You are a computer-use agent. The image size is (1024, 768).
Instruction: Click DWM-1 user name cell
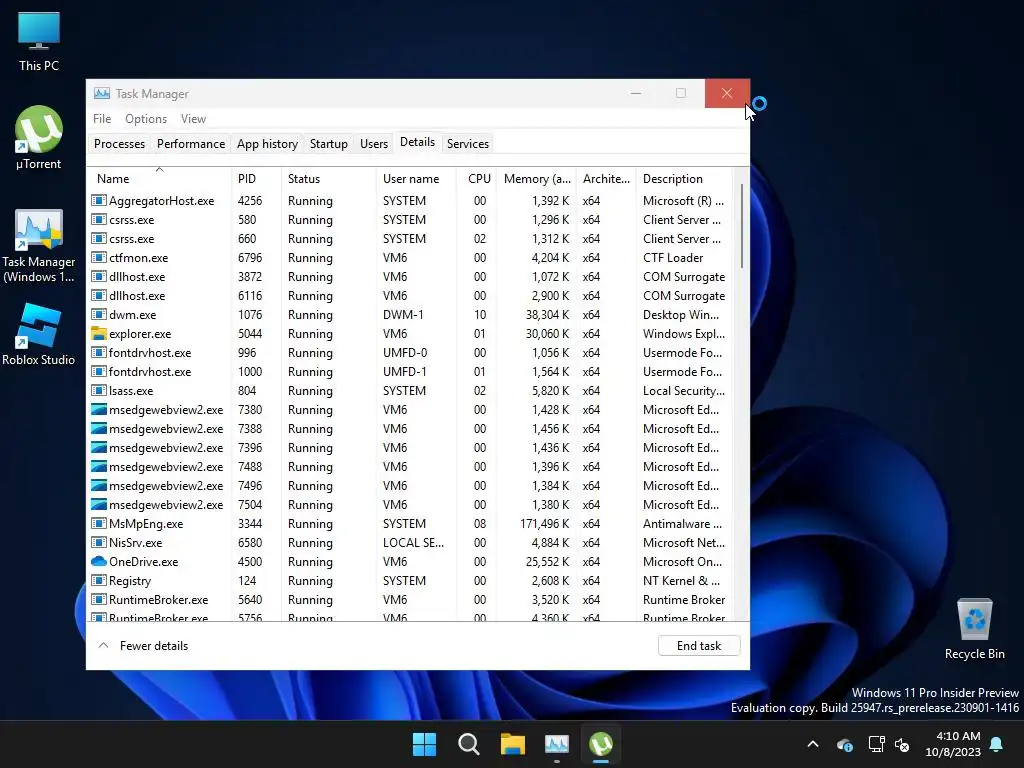tap(403, 315)
